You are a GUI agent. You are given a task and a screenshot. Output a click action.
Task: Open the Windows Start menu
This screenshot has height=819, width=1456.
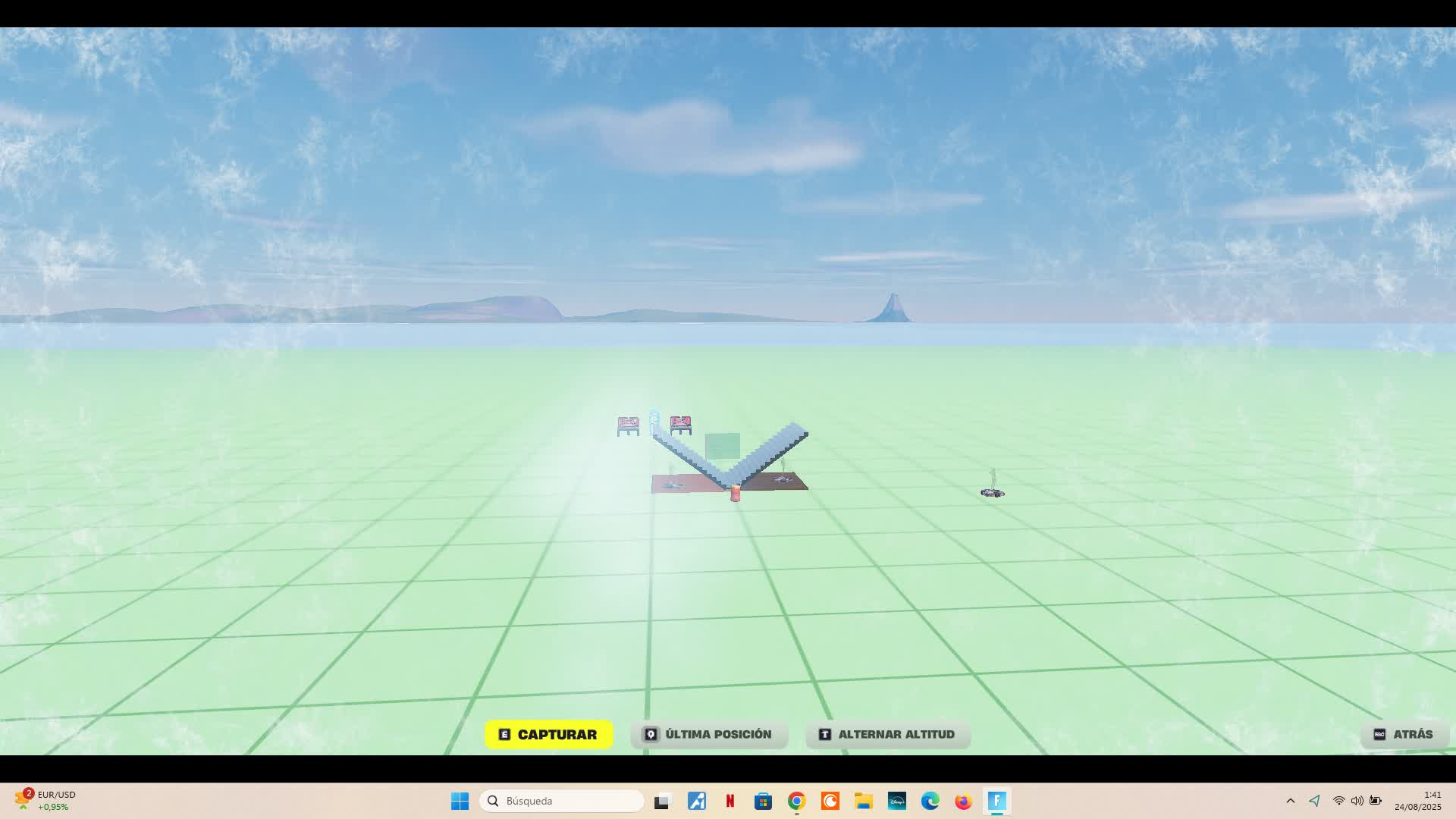(x=460, y=801)
